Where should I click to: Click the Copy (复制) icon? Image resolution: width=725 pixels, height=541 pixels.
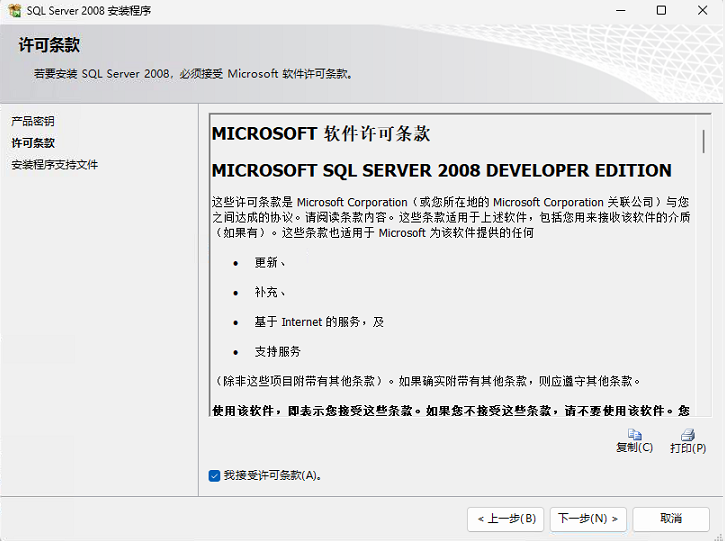click(x=634, y=434)
